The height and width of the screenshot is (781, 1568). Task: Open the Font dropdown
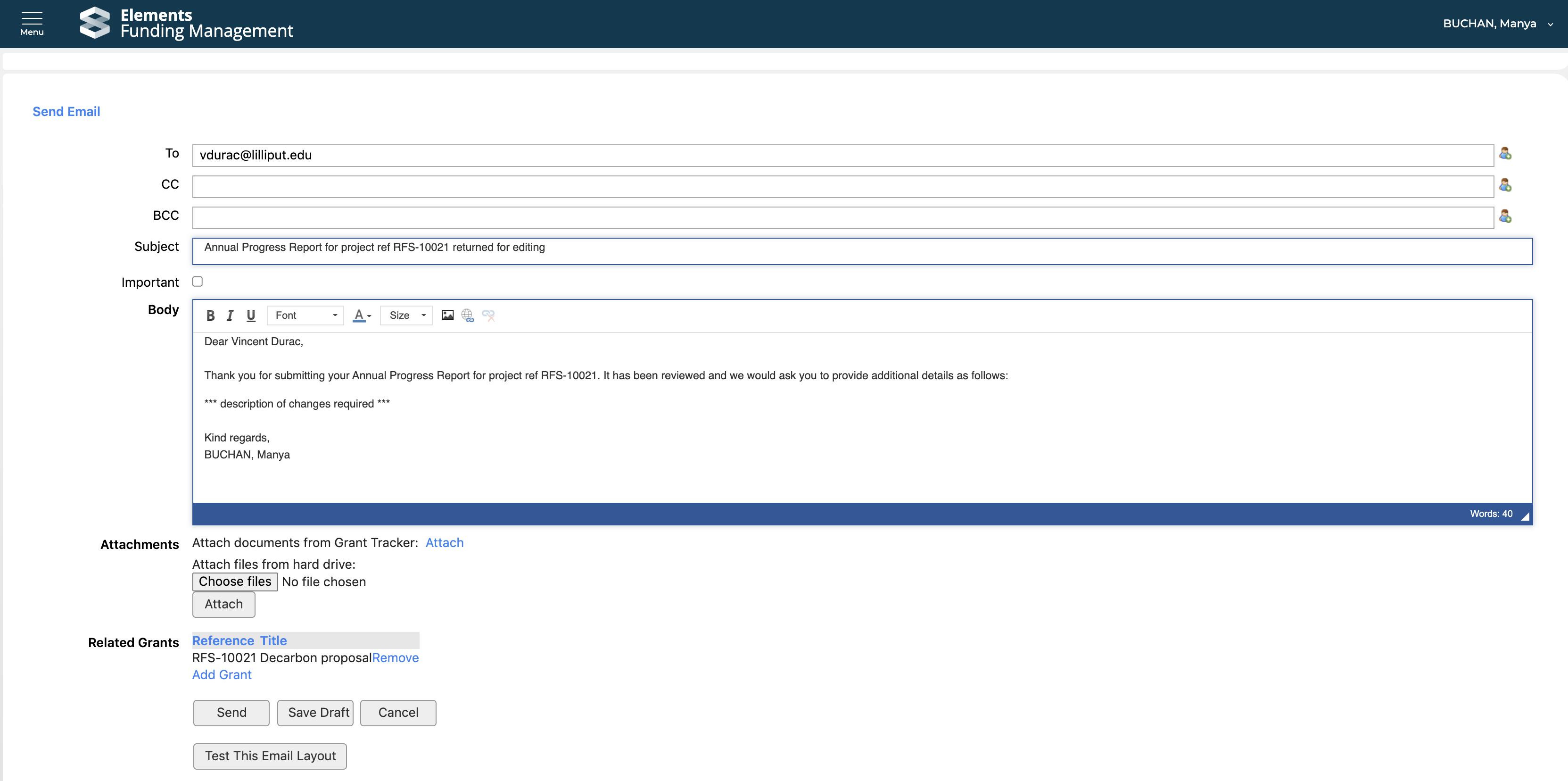pyautogui.click(x=305, y=316)
